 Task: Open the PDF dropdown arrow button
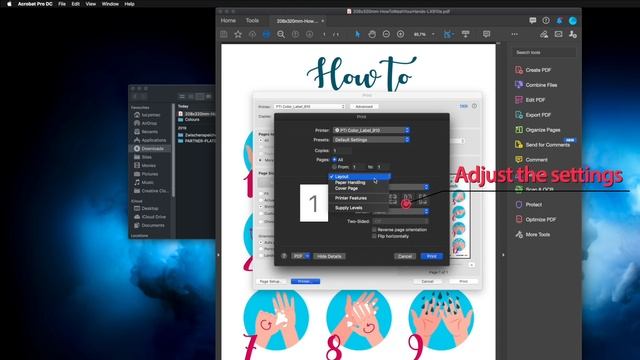(307, 256)
